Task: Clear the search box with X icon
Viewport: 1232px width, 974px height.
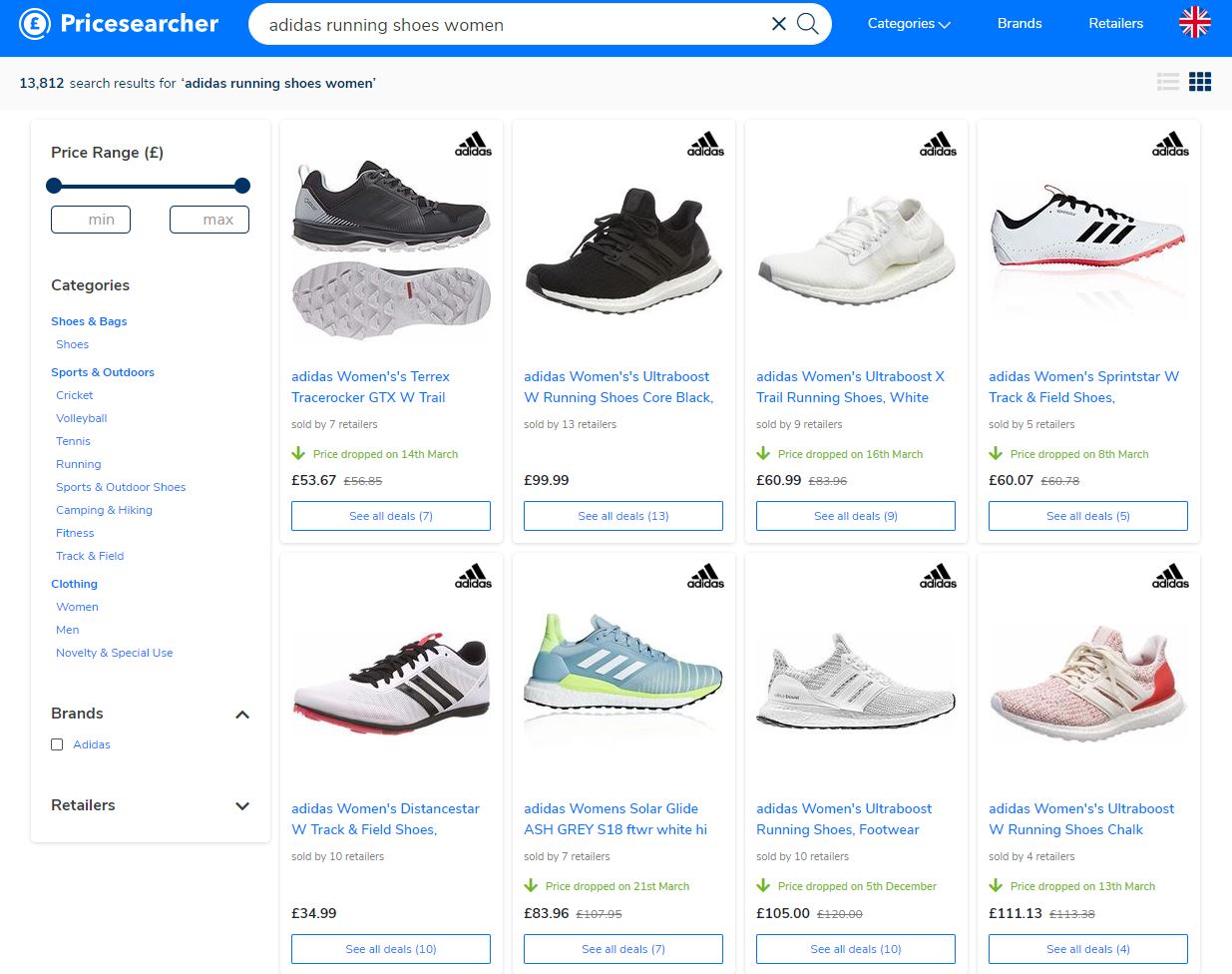Action: click(779, 24)
